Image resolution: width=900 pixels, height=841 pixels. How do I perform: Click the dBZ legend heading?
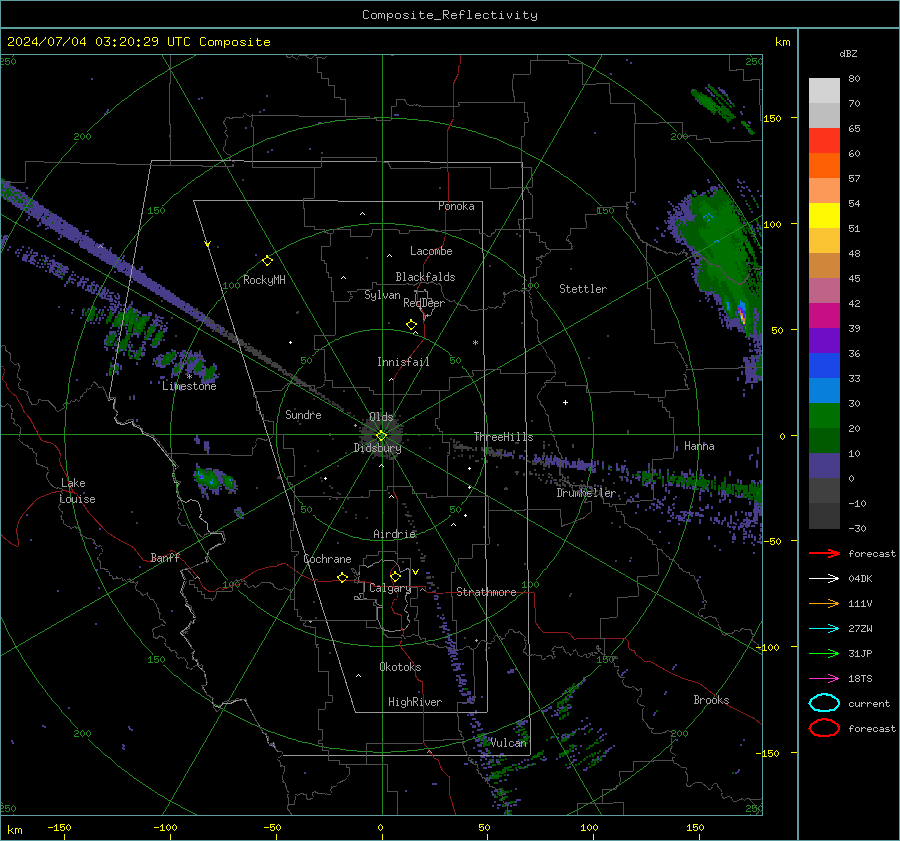[848, 53]
